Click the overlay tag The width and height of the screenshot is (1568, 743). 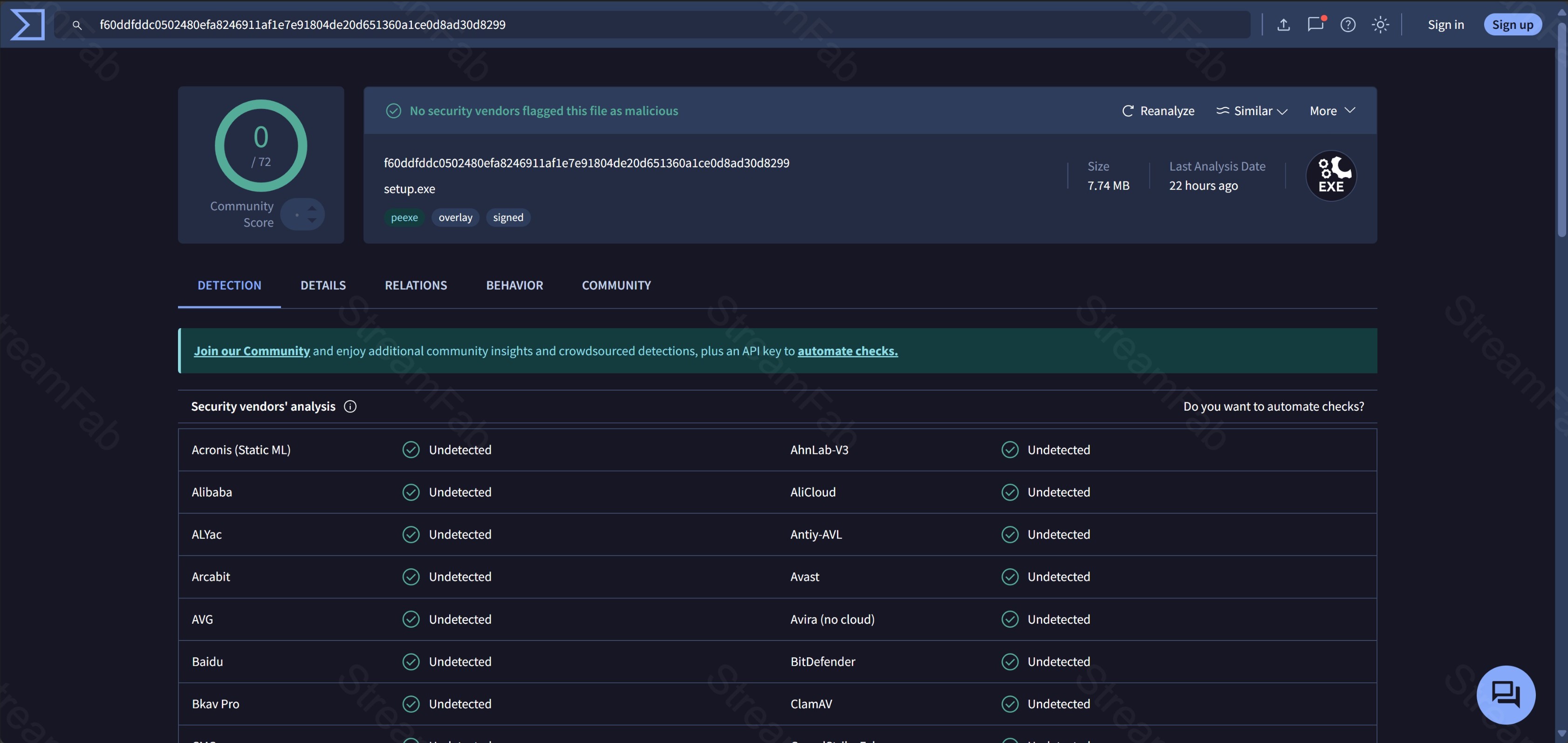[455, 217]
